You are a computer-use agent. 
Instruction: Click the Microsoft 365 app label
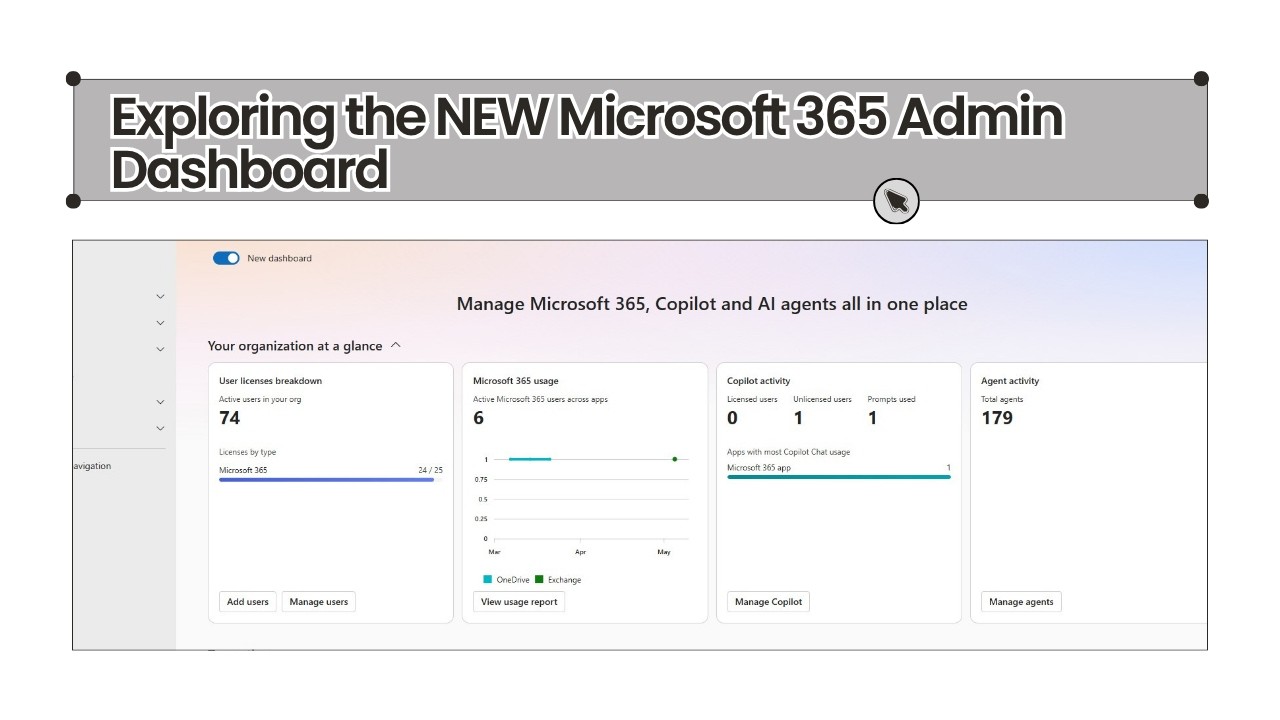tap(759, 468)
